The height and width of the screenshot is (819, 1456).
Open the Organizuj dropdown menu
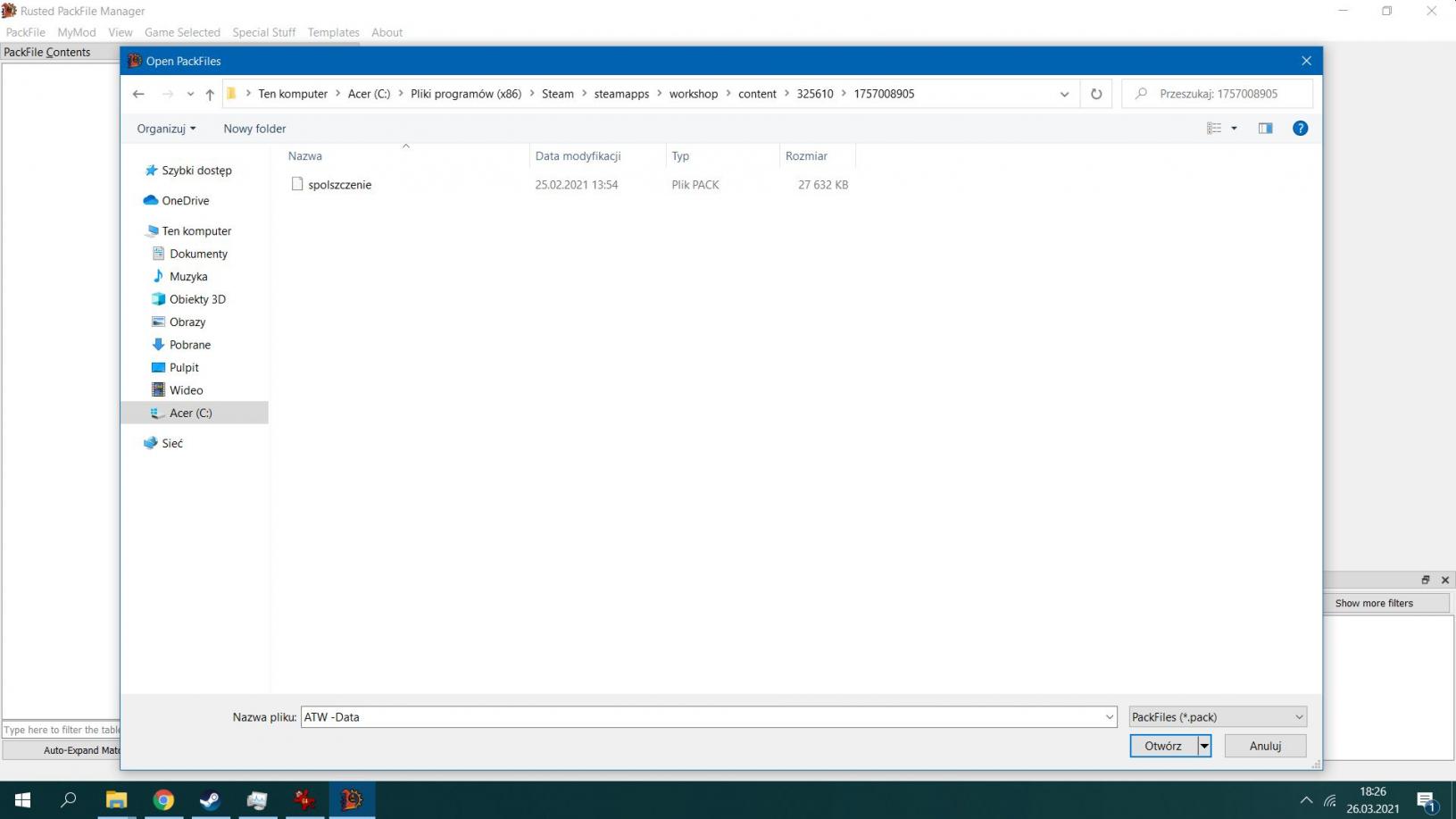click(x=166, y=129)
